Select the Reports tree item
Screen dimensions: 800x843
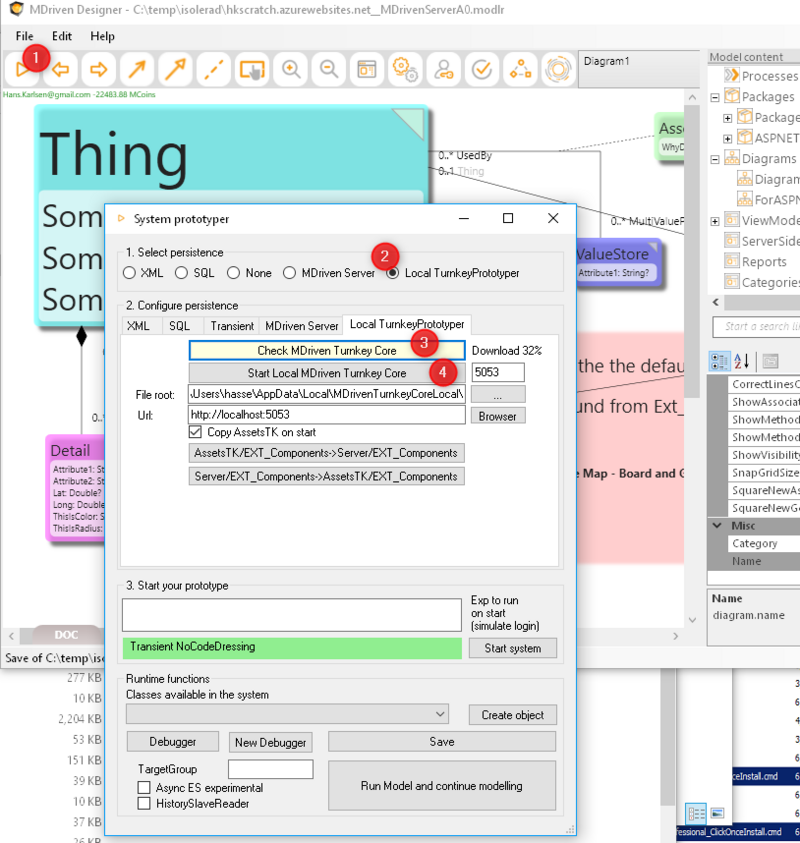[764, 262]
